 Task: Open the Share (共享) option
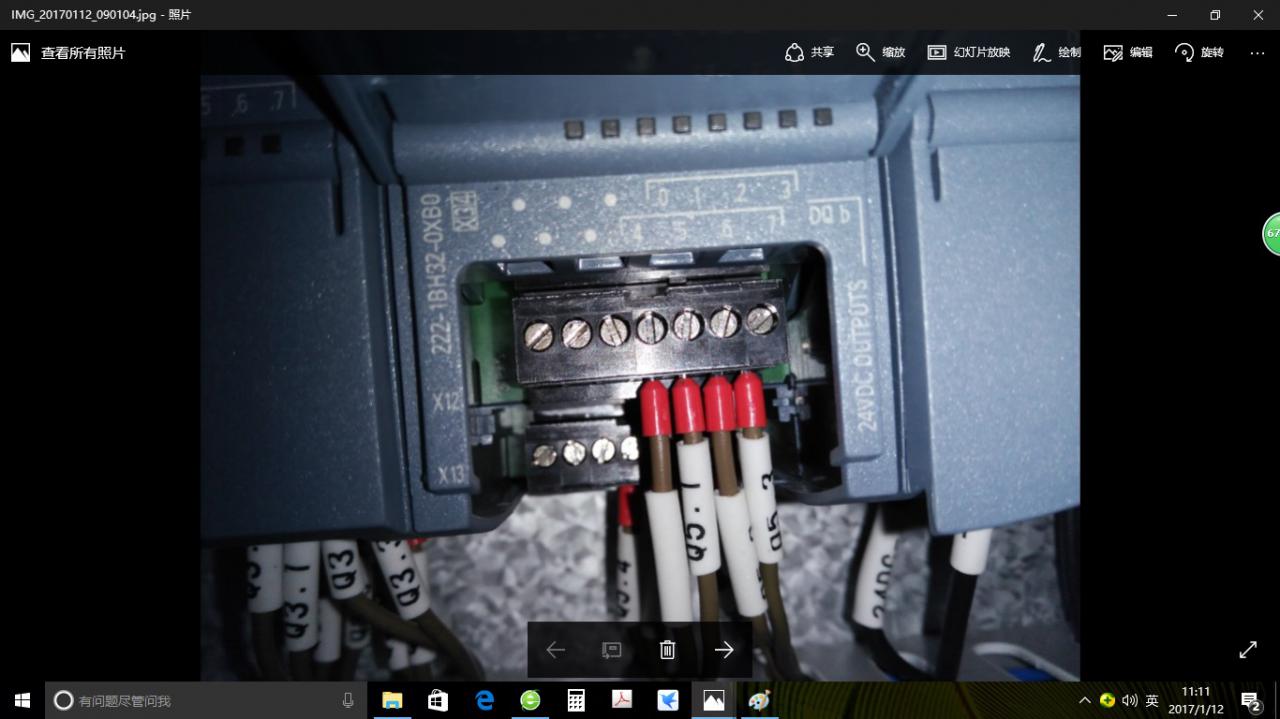(x=810, y=52)
